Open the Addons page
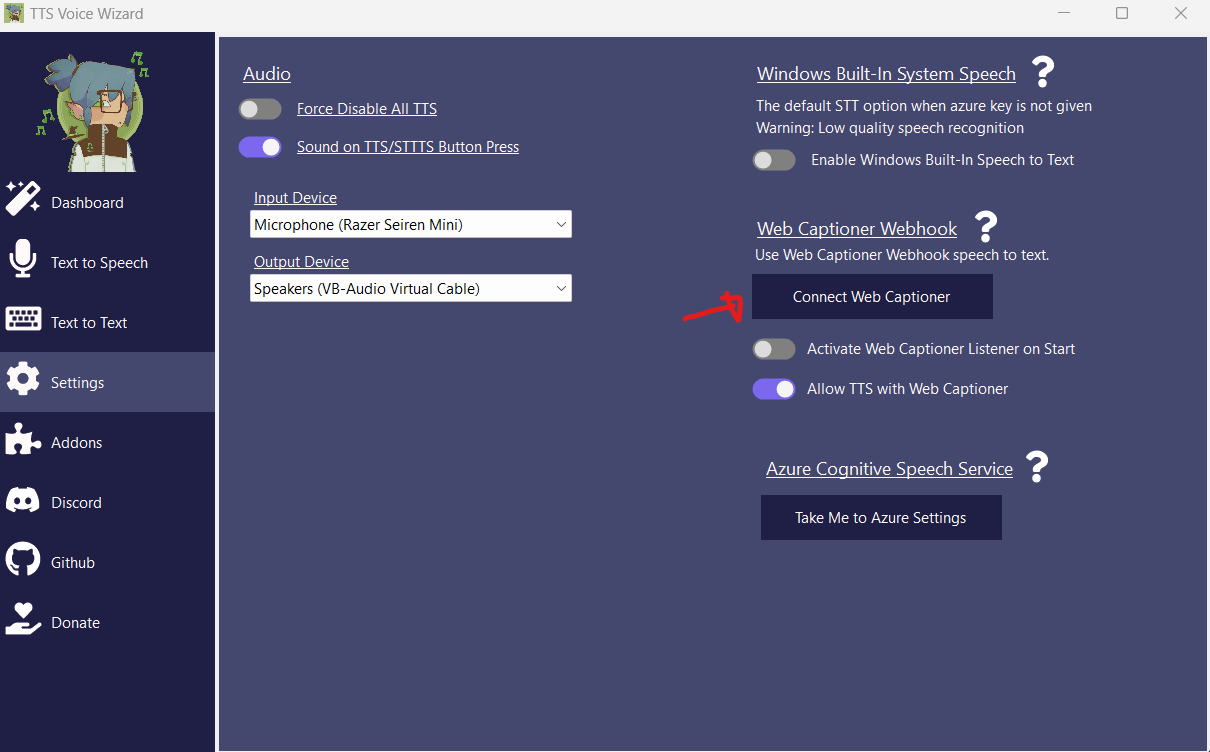The width and height of the screenshot is (1210, 752). pos(107,442)
